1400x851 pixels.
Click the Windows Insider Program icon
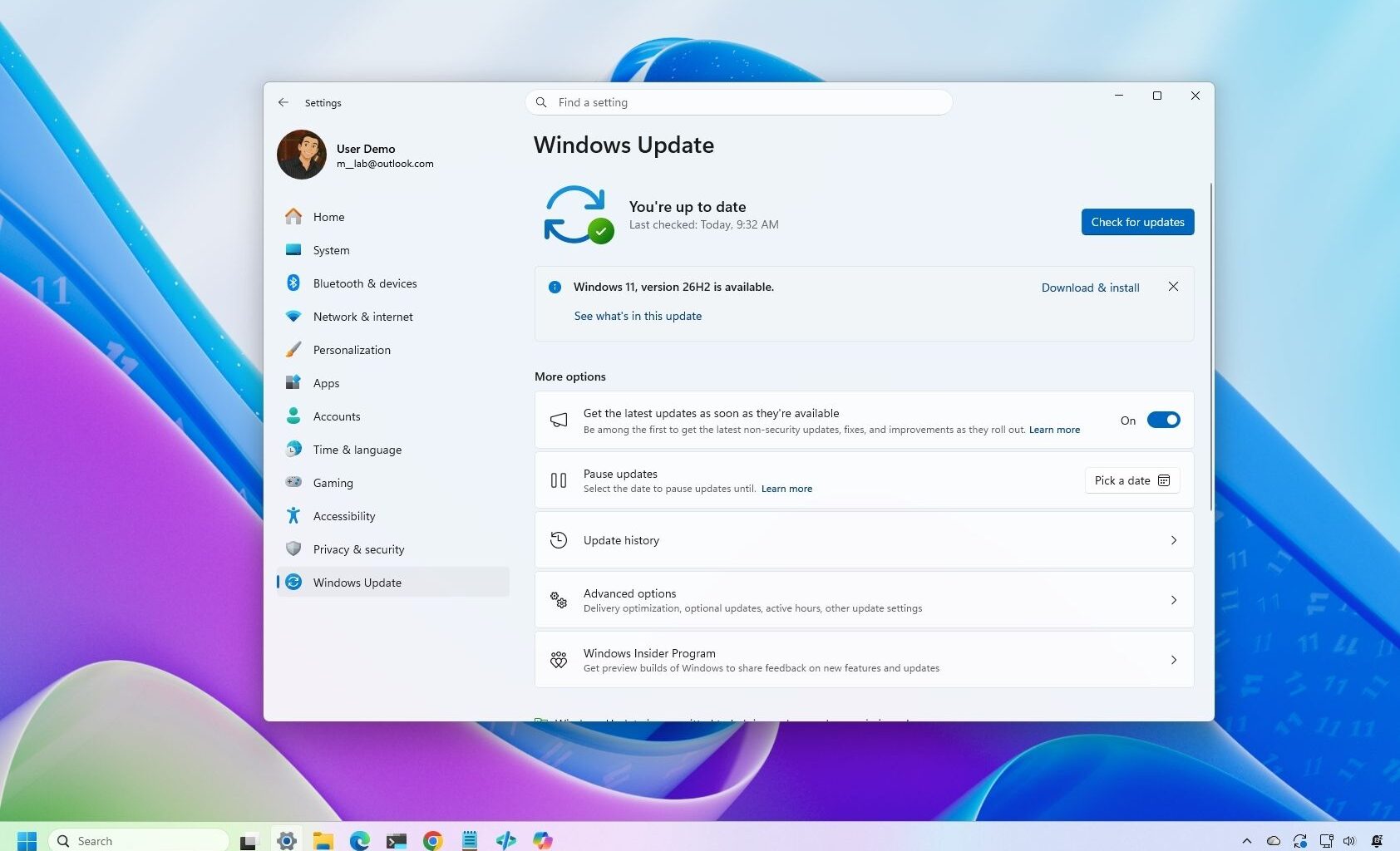coord(559,660)
